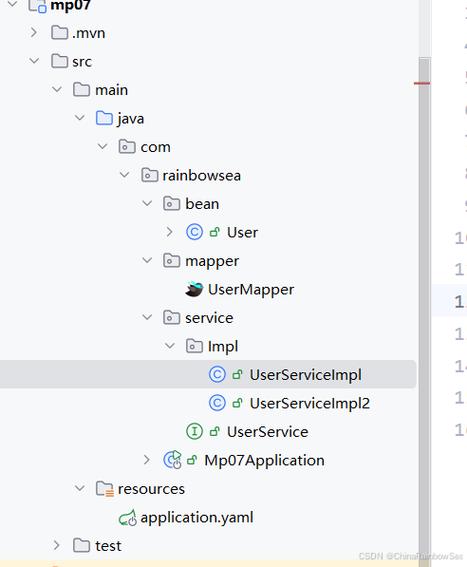Click the UserService interface icon
The height and width of the screenshot is (567, 467).
point(194,431)
